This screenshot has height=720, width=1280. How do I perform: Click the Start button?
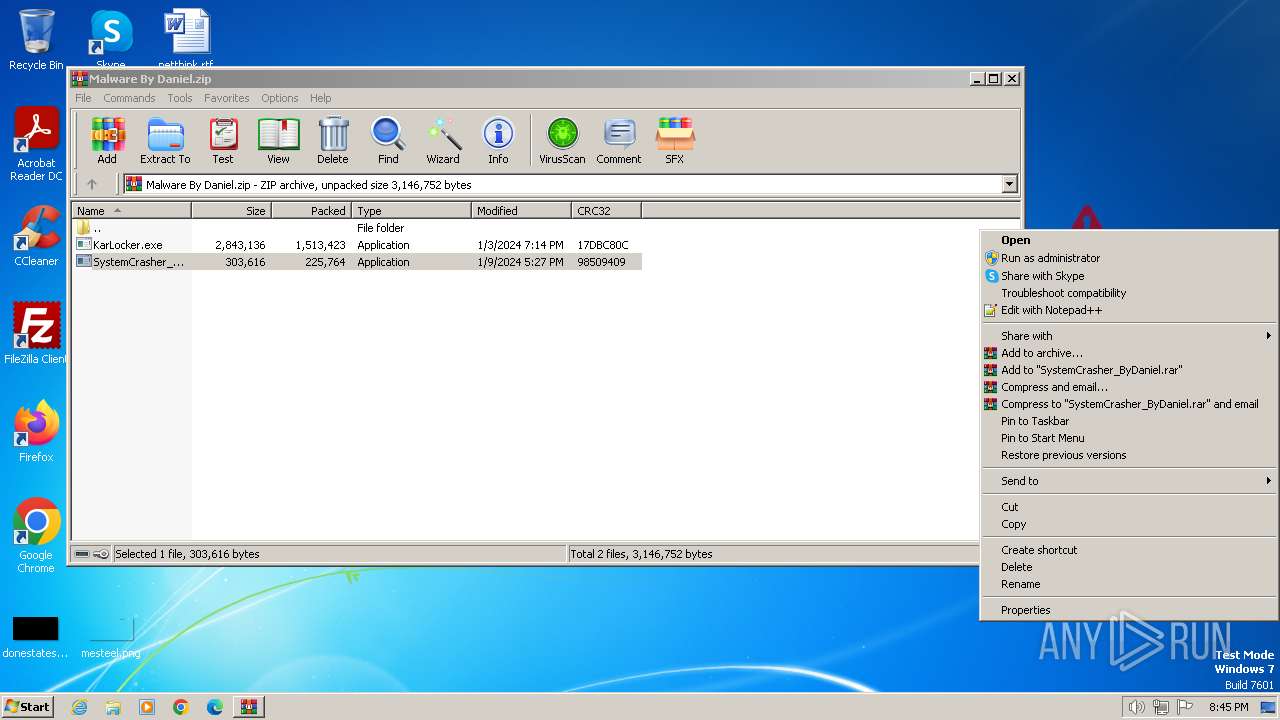27,707
